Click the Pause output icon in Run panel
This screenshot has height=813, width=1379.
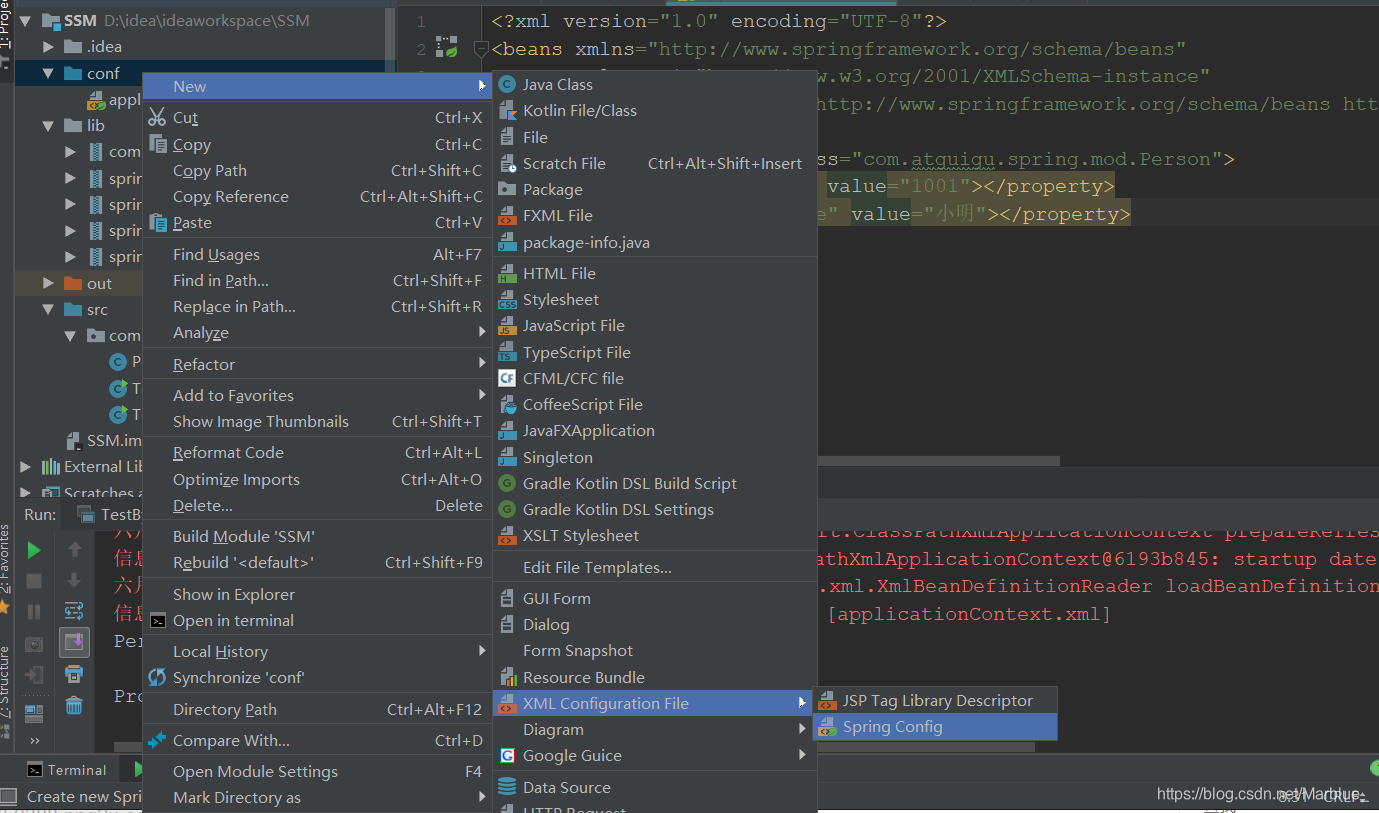coord(34,611)
